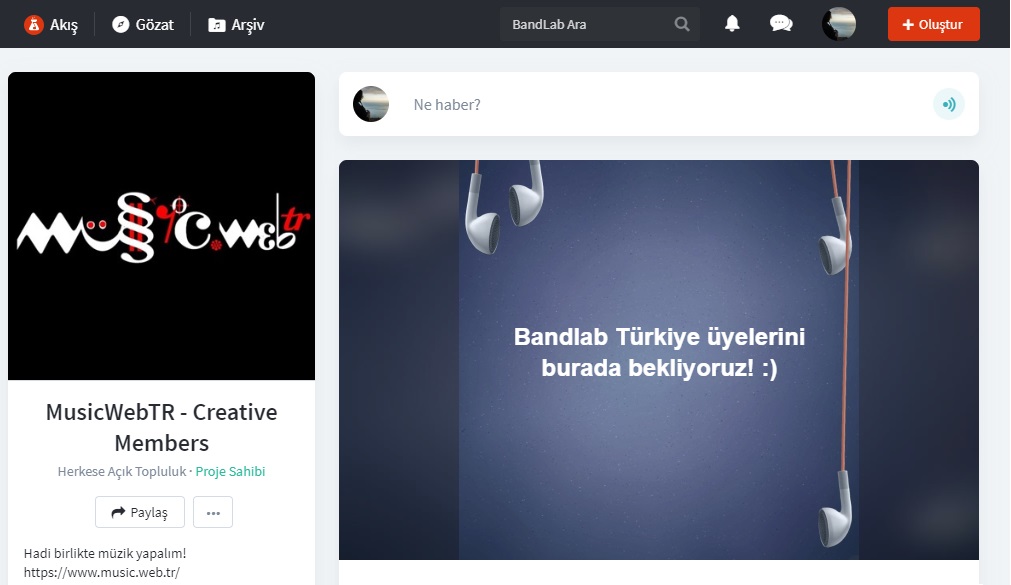This screenshot has width=1011, height=585.
Task: Click the Hadi birlikte müzik yapalım! text
Action: (105, 553)
